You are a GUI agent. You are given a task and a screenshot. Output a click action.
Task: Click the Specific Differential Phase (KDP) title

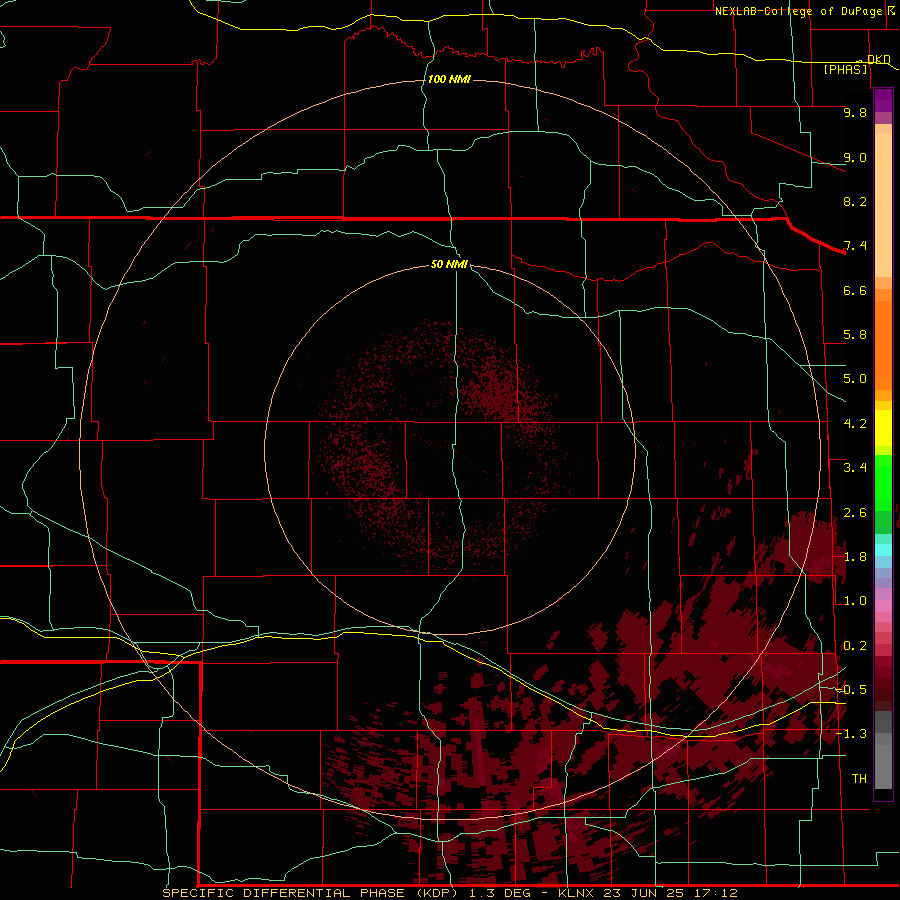[312, 893]
